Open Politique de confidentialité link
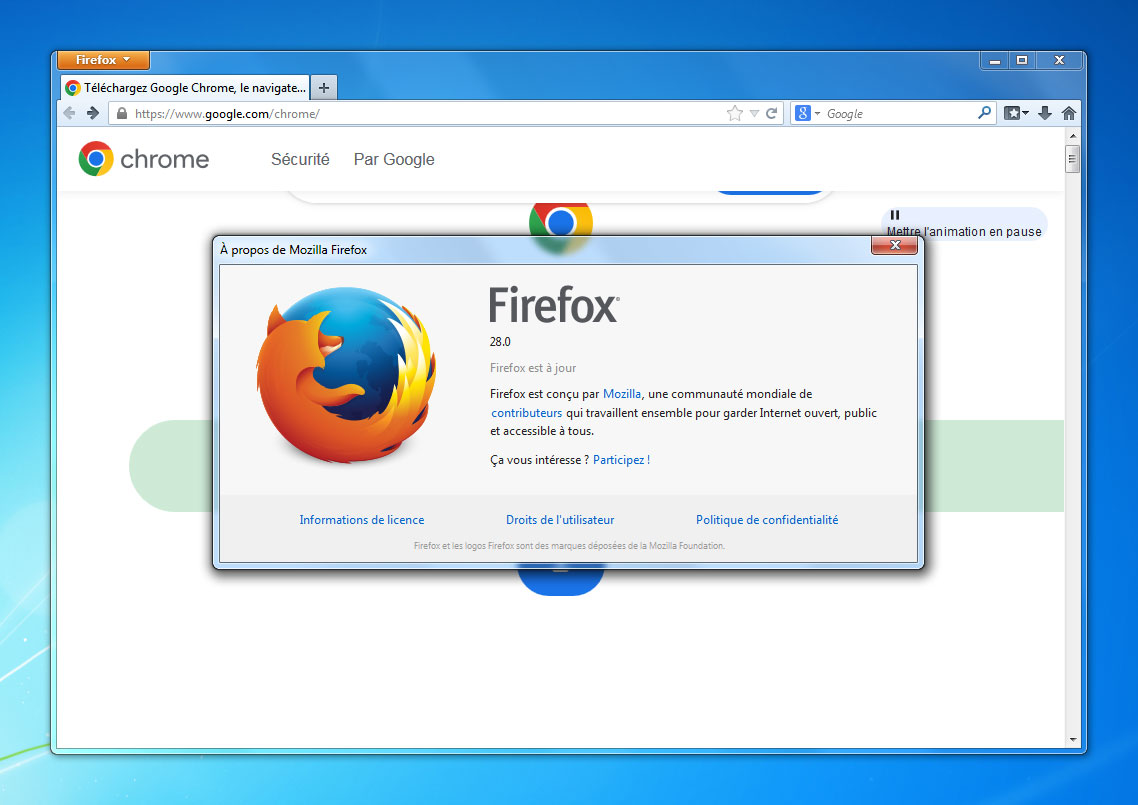The image size is (1138, 805). (x=766, y=520)
